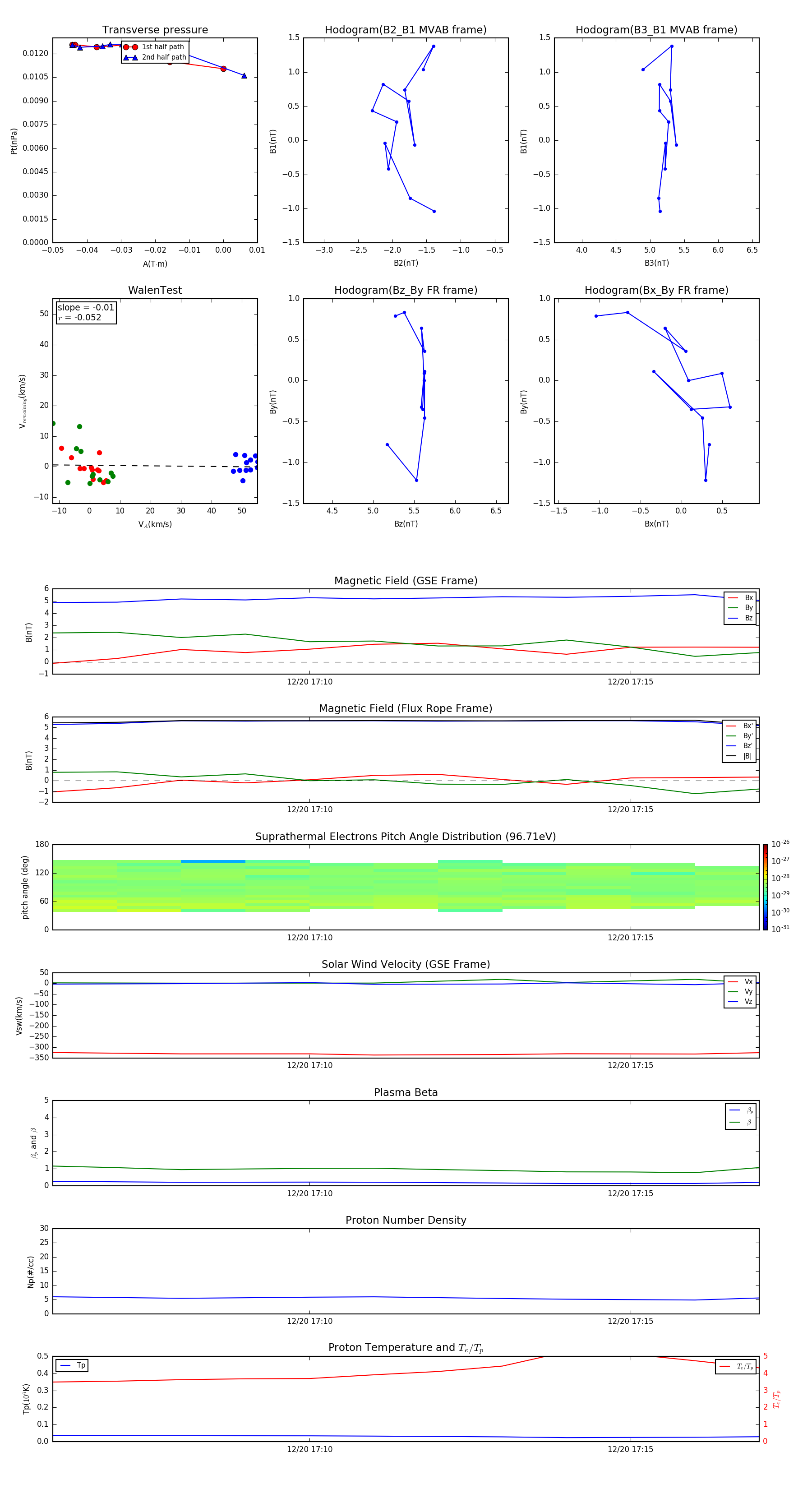Click the "V_remaining(km/s)" y-axis label
Screen dimensions: 812x1489
tap(22, 401)
